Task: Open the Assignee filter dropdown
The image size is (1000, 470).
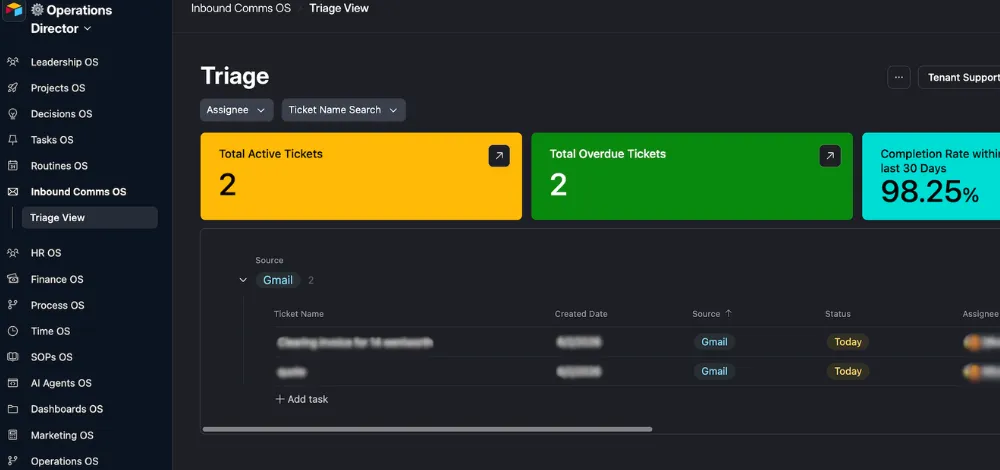Action: coord(236,110)
